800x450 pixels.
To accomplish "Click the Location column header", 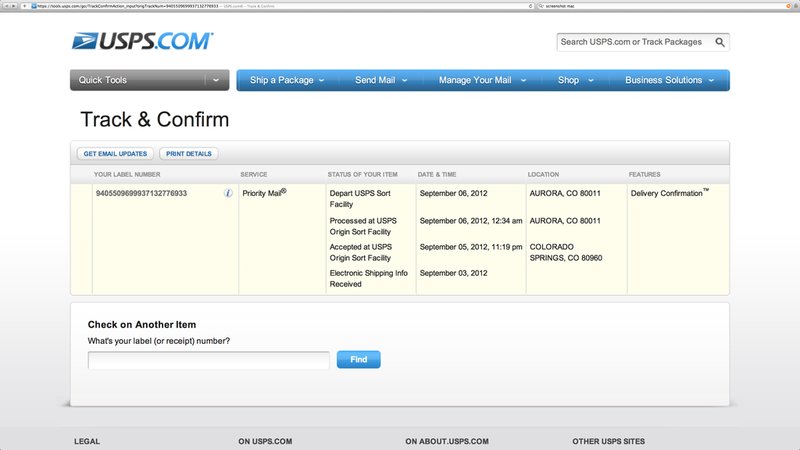I will tap(543, 174).
